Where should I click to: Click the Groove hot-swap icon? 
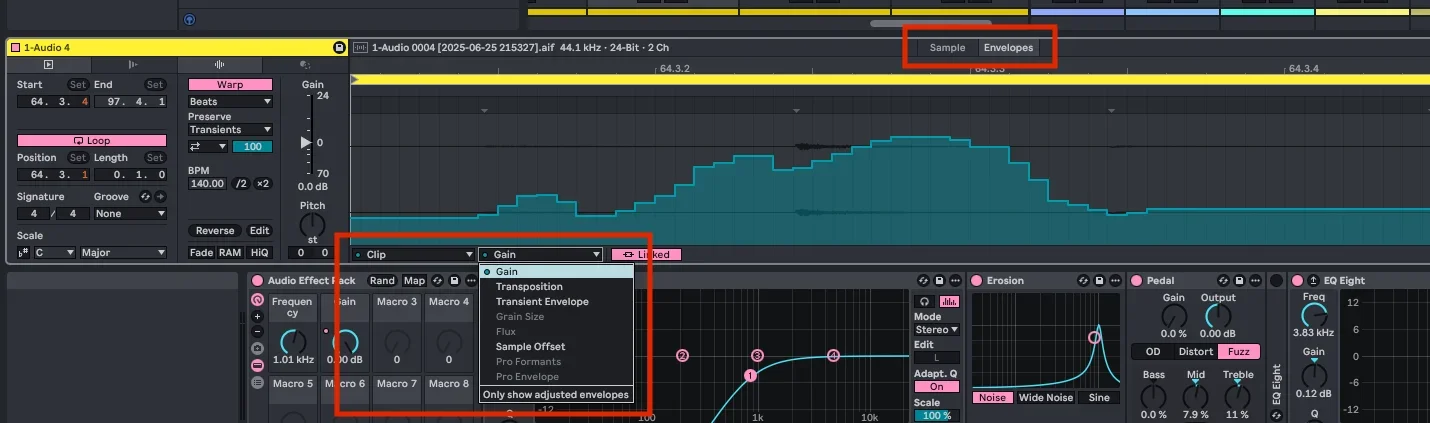point(145,197)
